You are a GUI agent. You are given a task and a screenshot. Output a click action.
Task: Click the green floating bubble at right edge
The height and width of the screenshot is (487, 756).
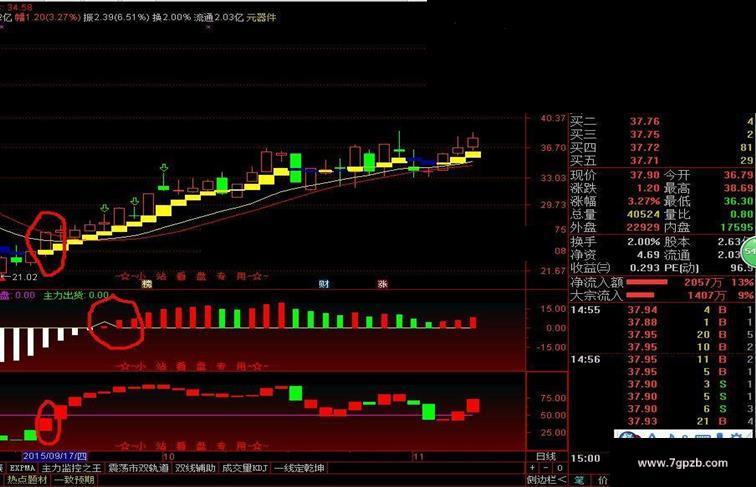[x=749, y=251]
